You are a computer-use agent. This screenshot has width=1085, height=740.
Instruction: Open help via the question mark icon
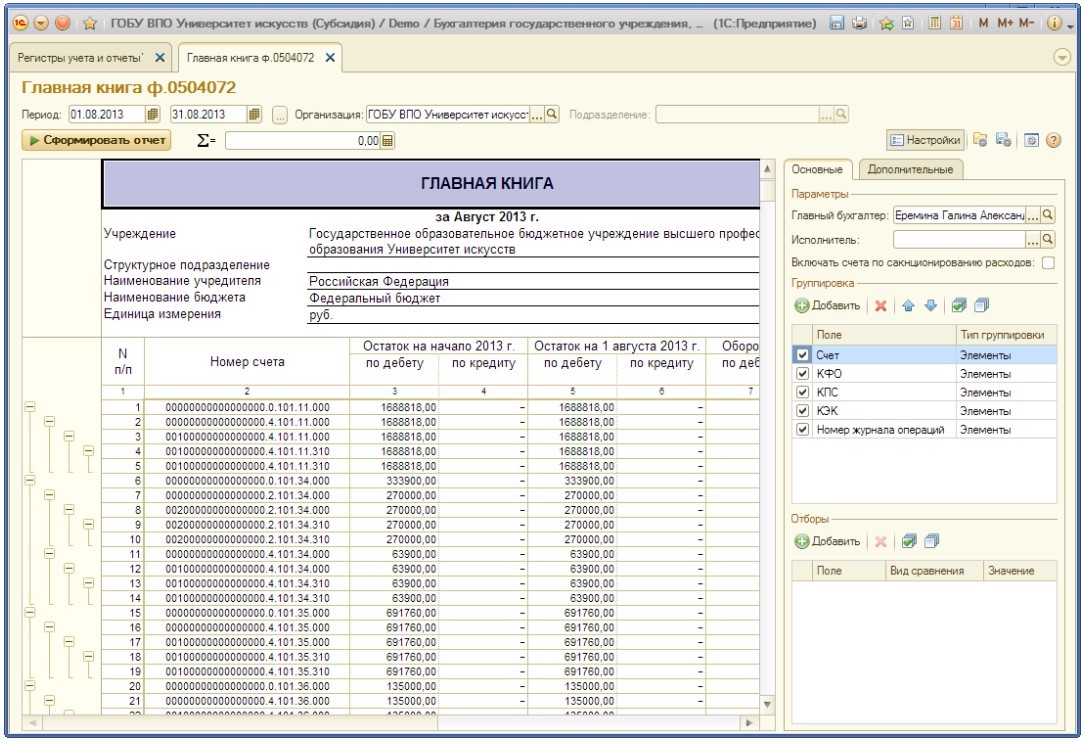pyautogui.click(x=1053, y=141)
